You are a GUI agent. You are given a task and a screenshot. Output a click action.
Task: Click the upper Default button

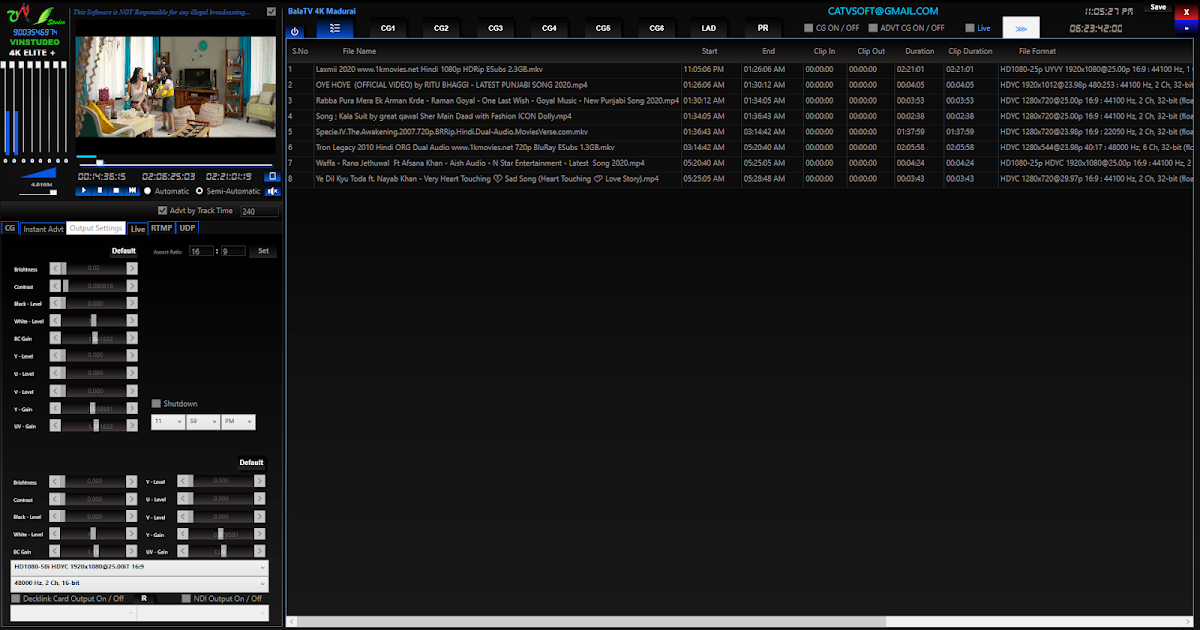pyautogui.click(x=124, y=251)
